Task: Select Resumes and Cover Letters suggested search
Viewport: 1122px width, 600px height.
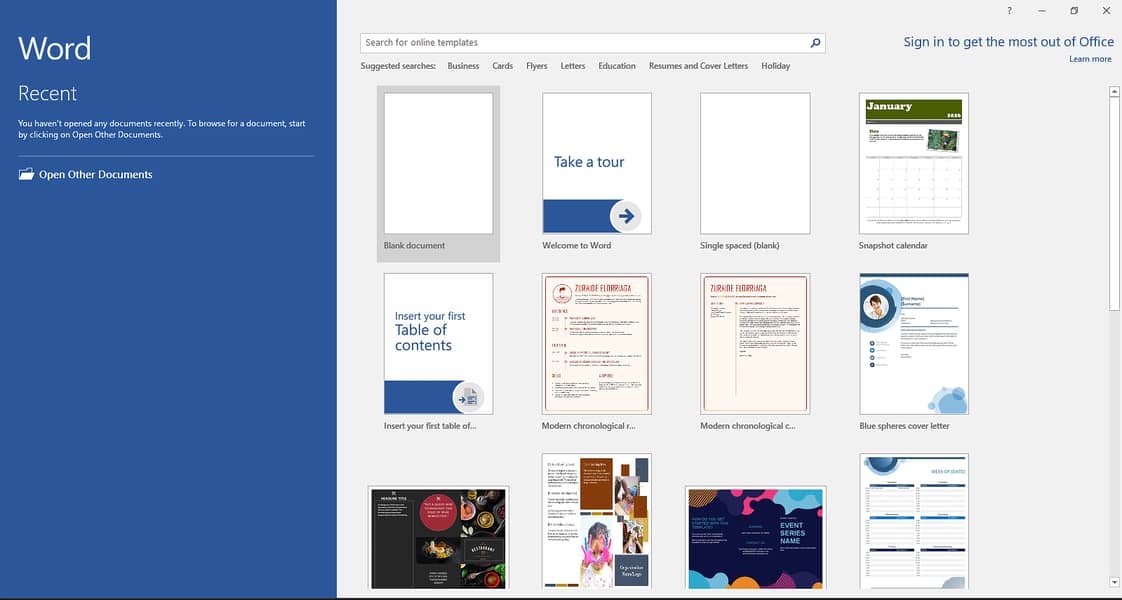Action: pyautogui.click(x=698, y=66)
